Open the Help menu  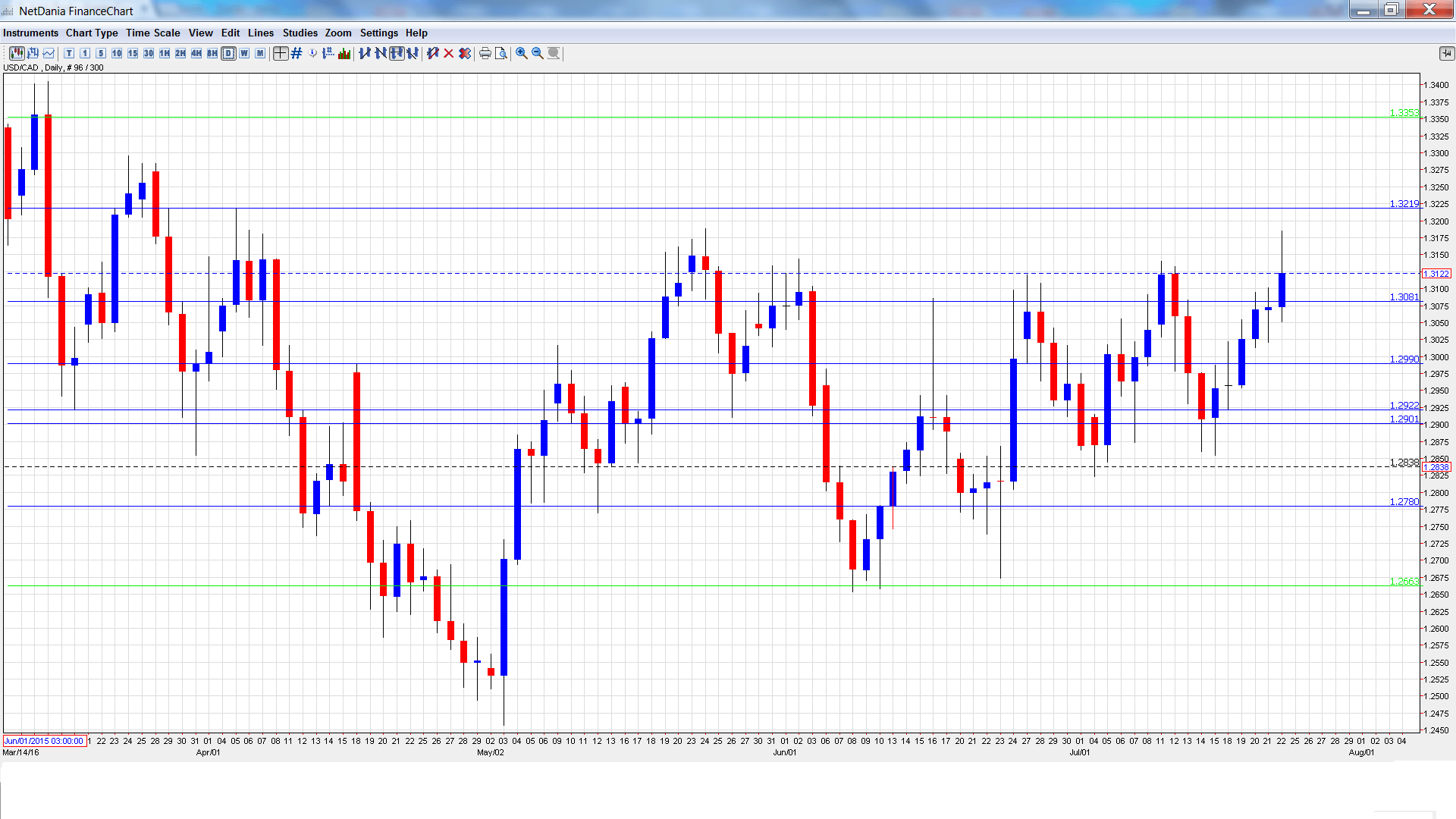coord(416,33)
